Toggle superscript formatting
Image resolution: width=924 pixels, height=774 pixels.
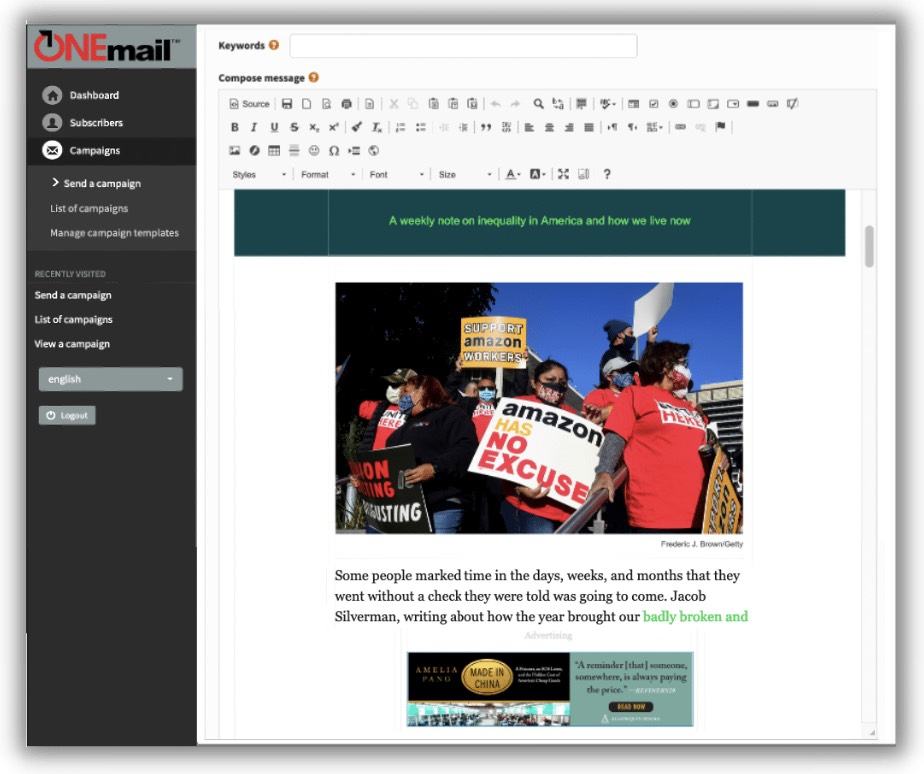pyautogui.click(x=334, y=127)
